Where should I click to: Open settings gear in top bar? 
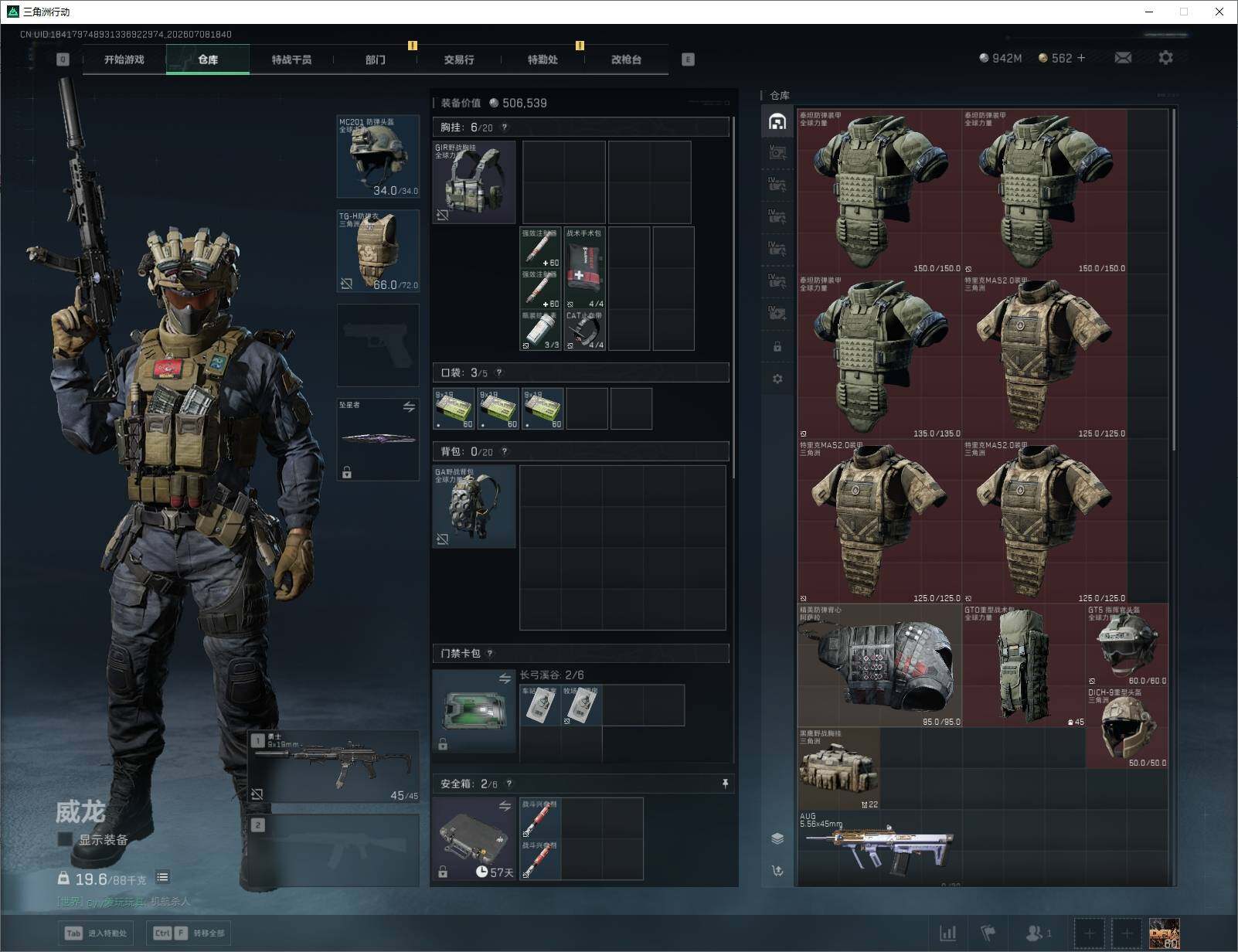(1165, 58)
